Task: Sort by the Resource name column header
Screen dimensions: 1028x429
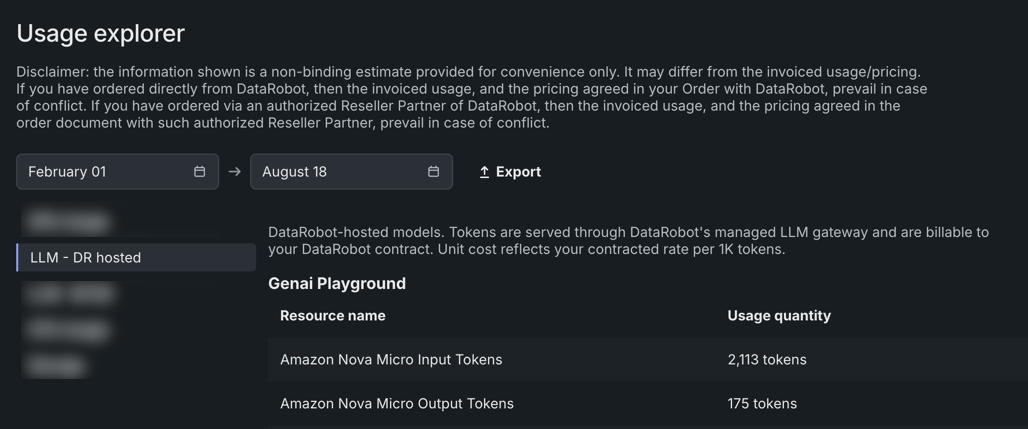Action: click(x=332, y=316)
